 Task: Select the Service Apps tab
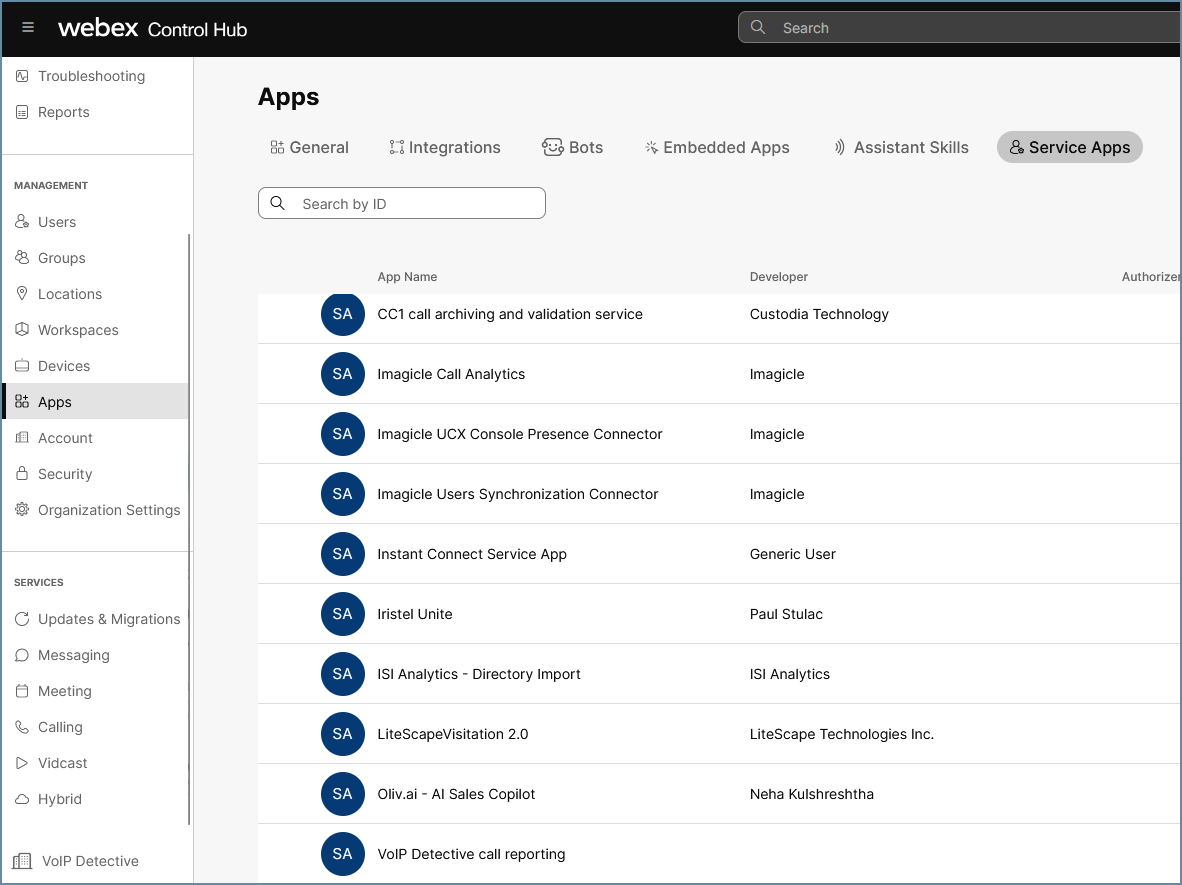pyautogui.click(x=1070, y=147)
